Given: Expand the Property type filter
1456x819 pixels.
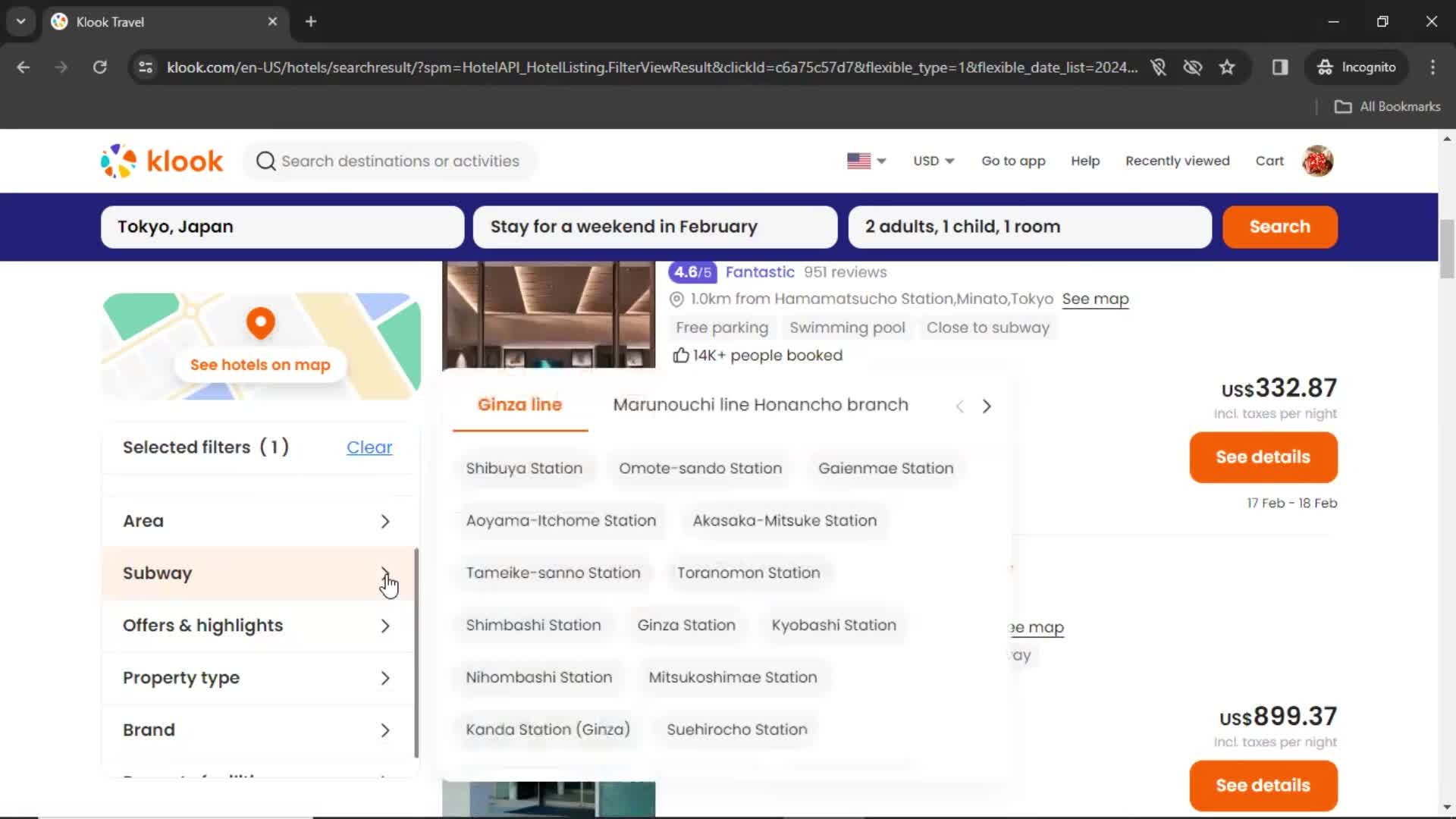Looking at the screenshot, I should click(258, 678).
